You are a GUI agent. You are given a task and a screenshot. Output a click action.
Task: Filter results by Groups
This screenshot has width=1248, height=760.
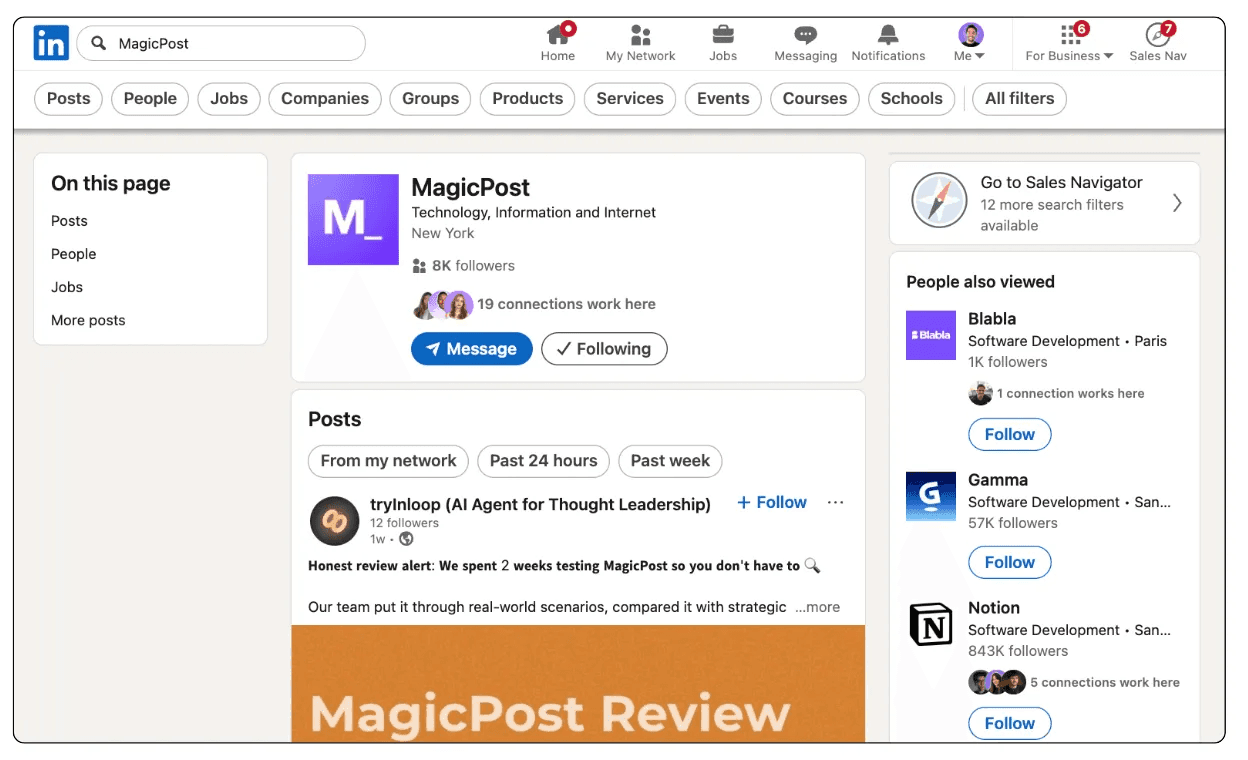(430, 99)
